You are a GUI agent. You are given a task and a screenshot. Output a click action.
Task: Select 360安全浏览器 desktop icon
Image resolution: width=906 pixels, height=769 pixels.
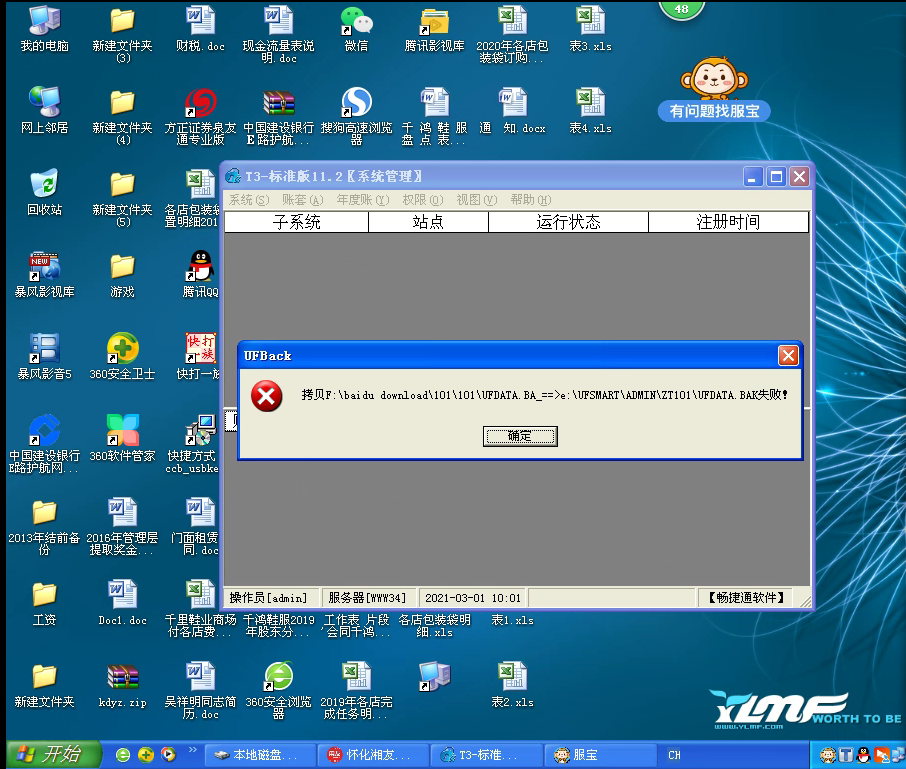279,690
